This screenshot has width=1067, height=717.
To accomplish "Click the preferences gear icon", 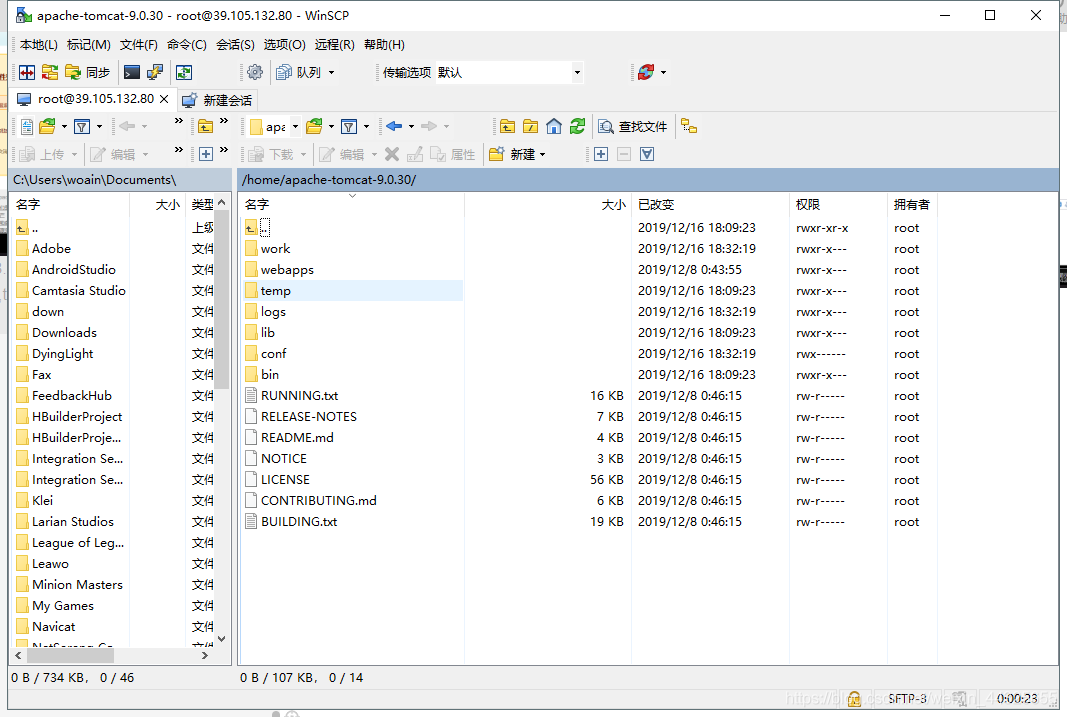I will [x=255, y=72].
